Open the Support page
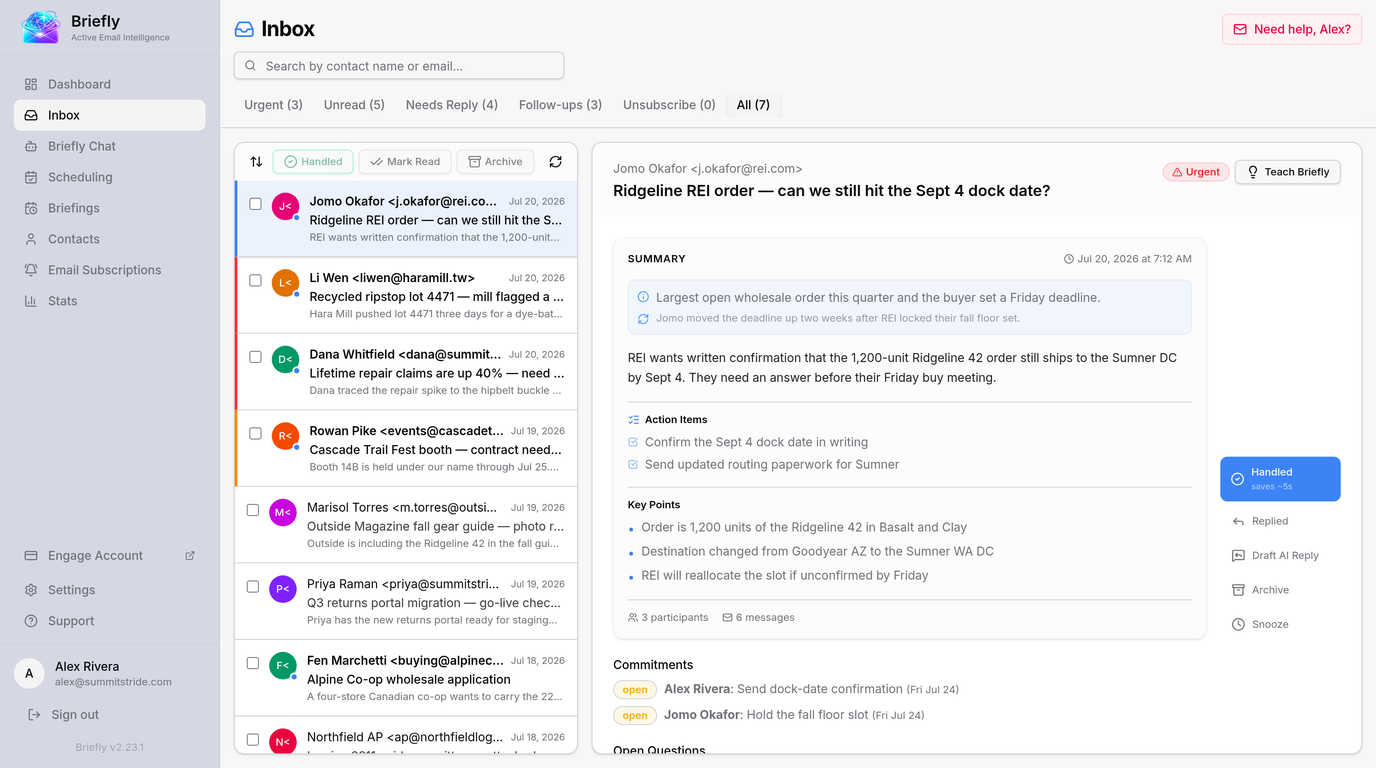Image resolution: width=1376 pixels, height=768 pixels. (x=110, y=621)
